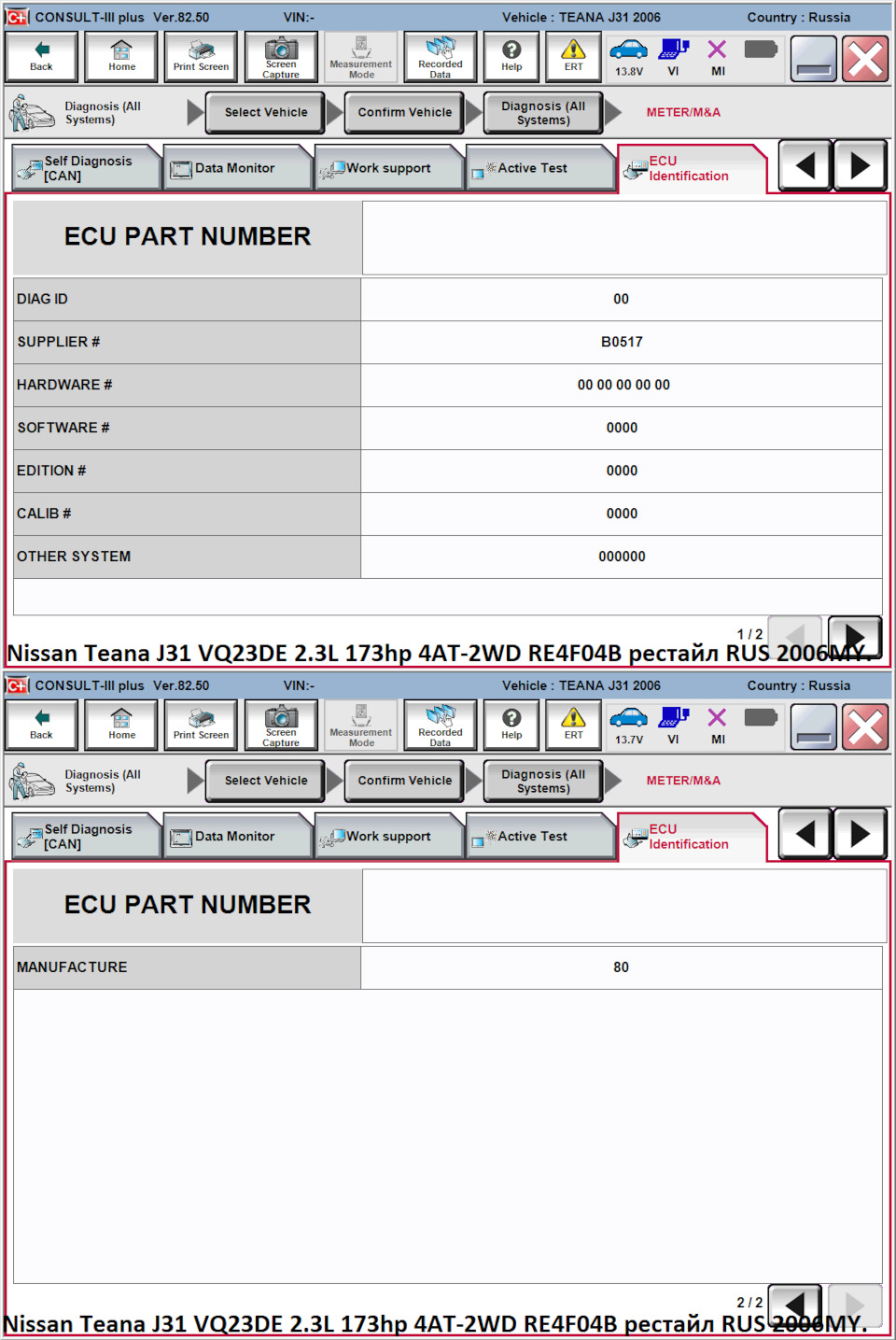This screenshot has width=896, height=1340.
Task: Click left tab-scroll arrow in top window
Action: coord(805,166)
